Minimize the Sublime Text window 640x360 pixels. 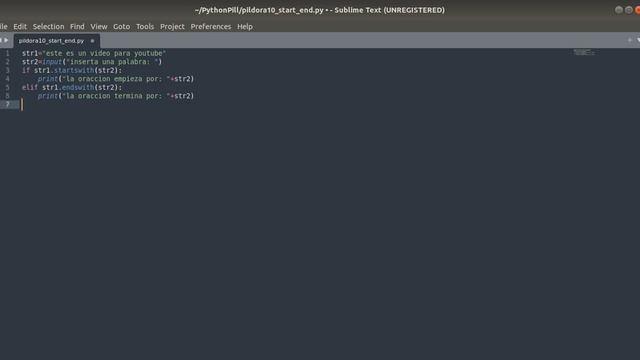point(619,10)
